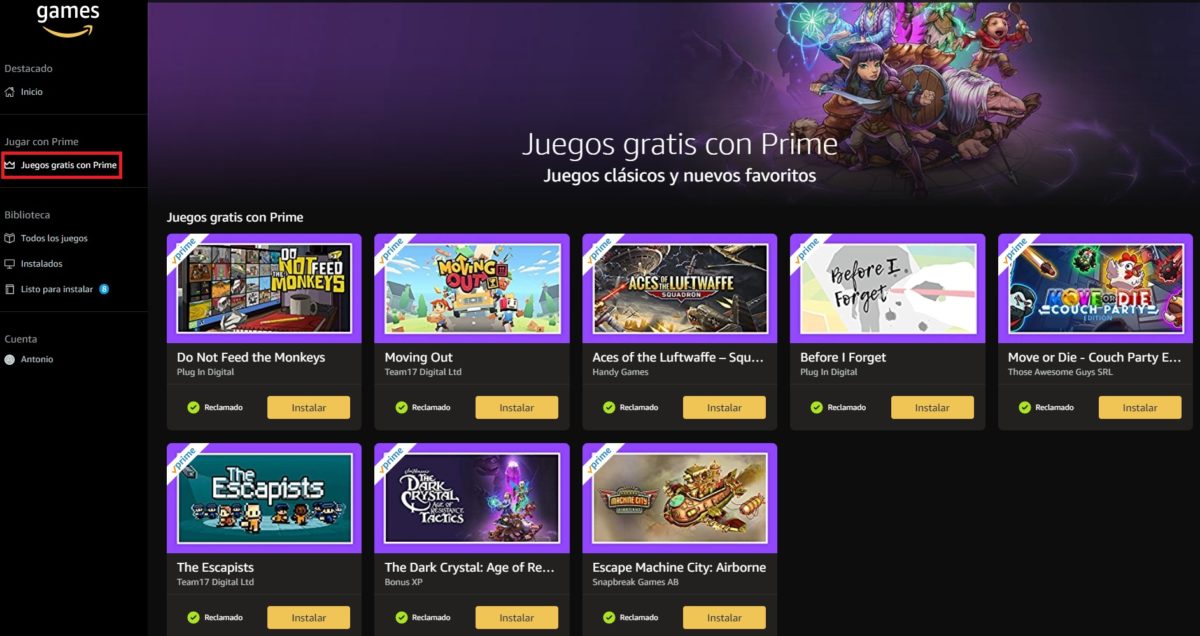Select Instalados in the sidebar
Image resolution: width=1200 pixels, height=636 pixels.
pos(42,264)
